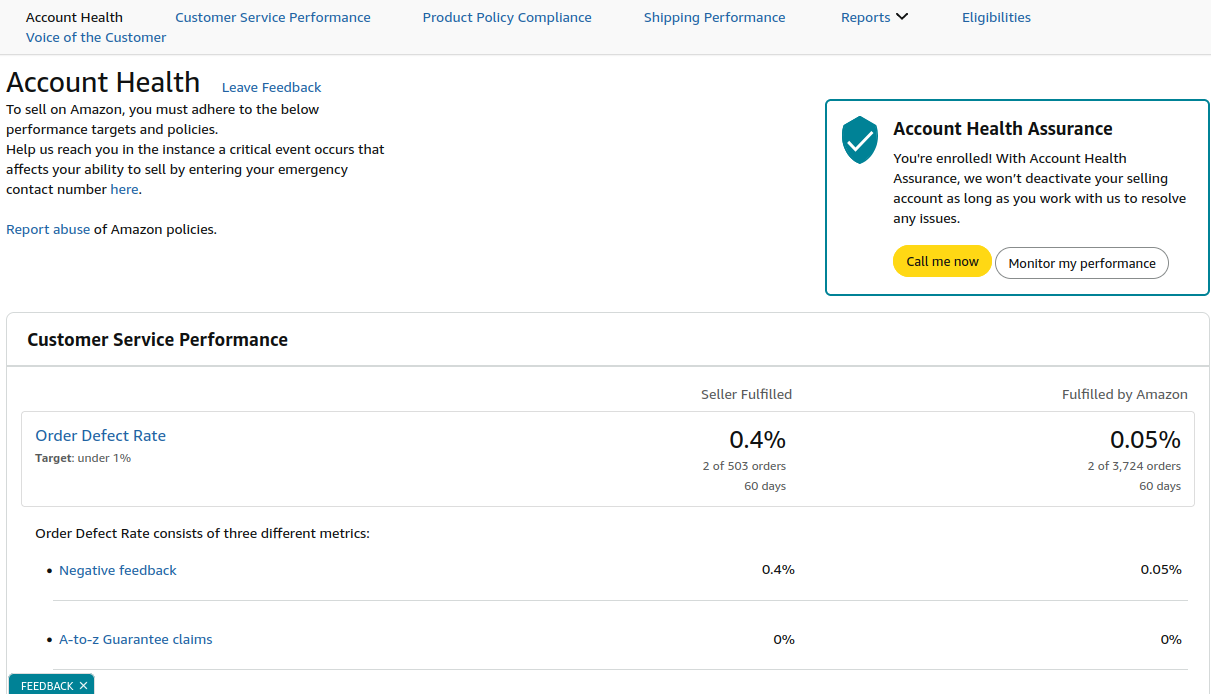Click A-to-z claims Fulfilled by Amazon 0% value
Image resolution: width=1211 pixels, height=694 pixels.
1171,639
